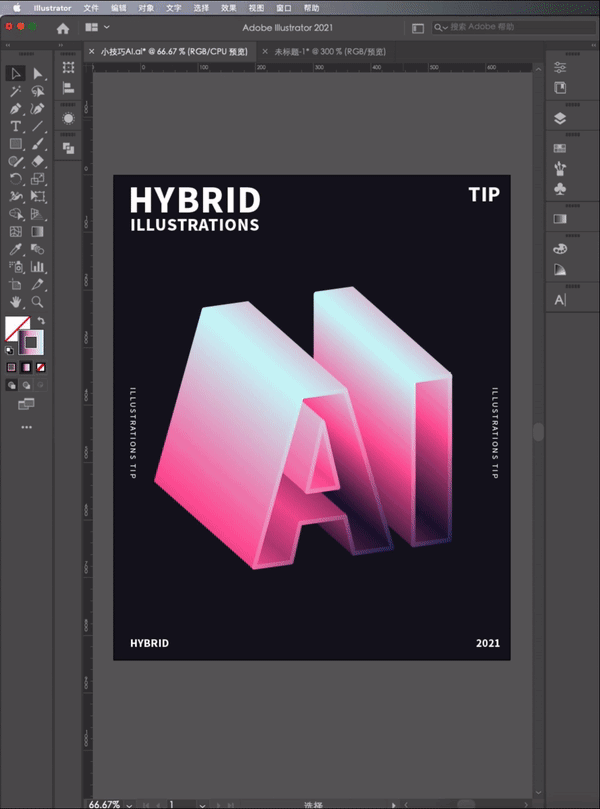Set paint mode to None
The height and width of the screenshot is (809, 600).
coord(41,367)
